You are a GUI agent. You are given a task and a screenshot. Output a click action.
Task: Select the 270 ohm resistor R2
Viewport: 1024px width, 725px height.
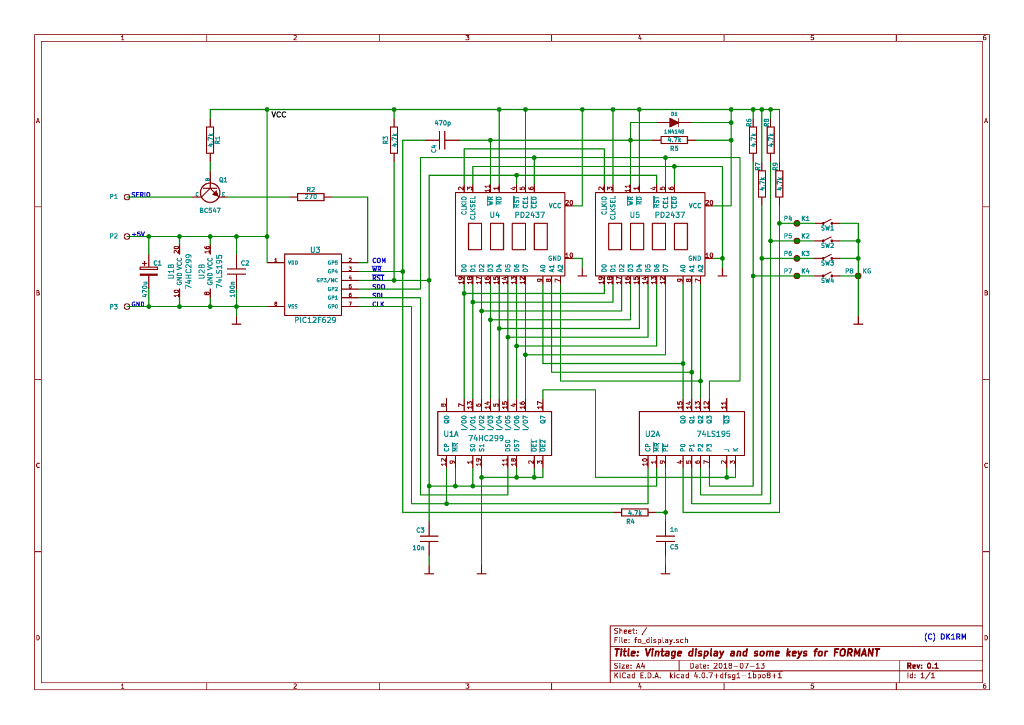(311, 197)
